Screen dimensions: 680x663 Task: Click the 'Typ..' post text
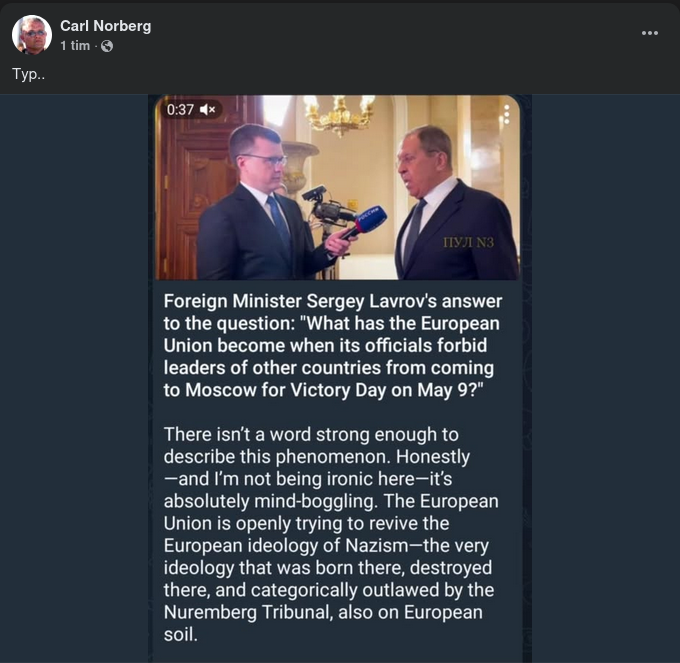tap(27, 74)
